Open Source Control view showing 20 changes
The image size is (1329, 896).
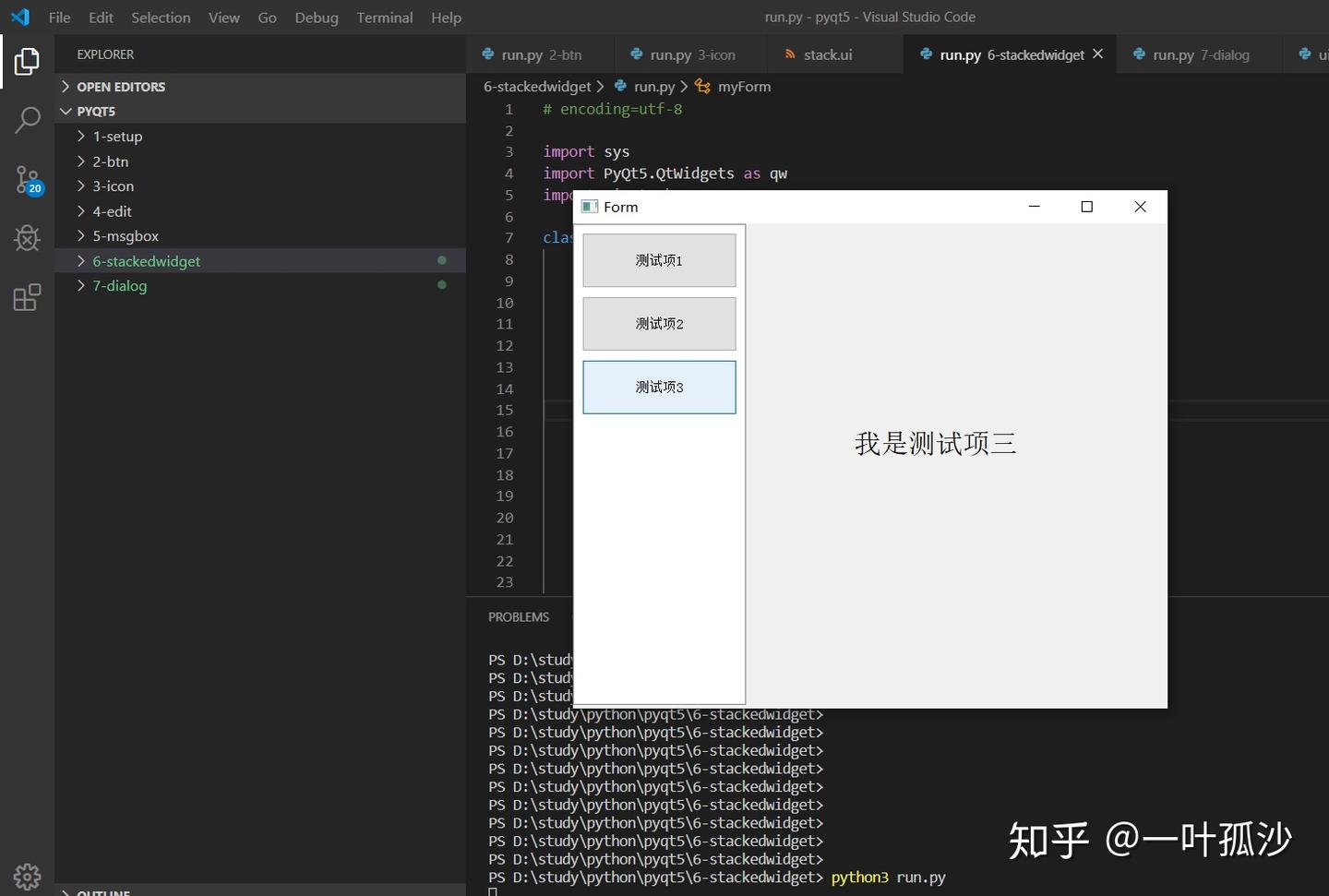coord(26,180)
